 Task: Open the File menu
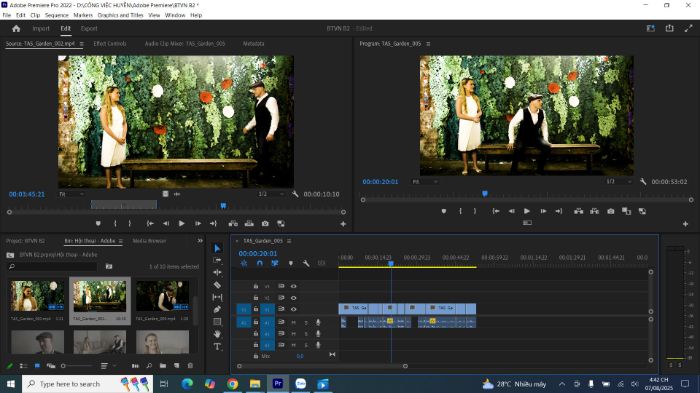click(x=7, y=15)
